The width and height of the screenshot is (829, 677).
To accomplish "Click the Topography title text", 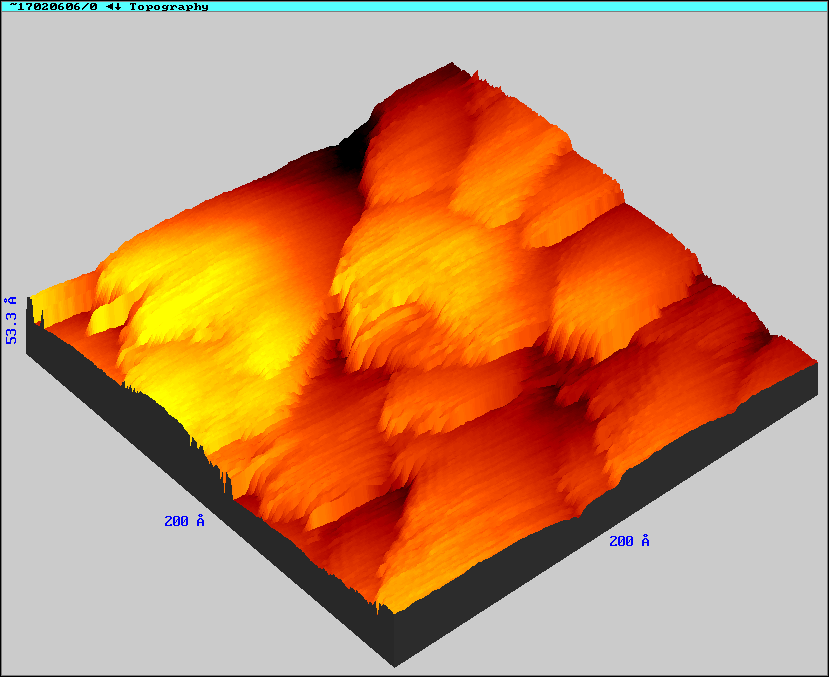I will [x=169, y=6].
